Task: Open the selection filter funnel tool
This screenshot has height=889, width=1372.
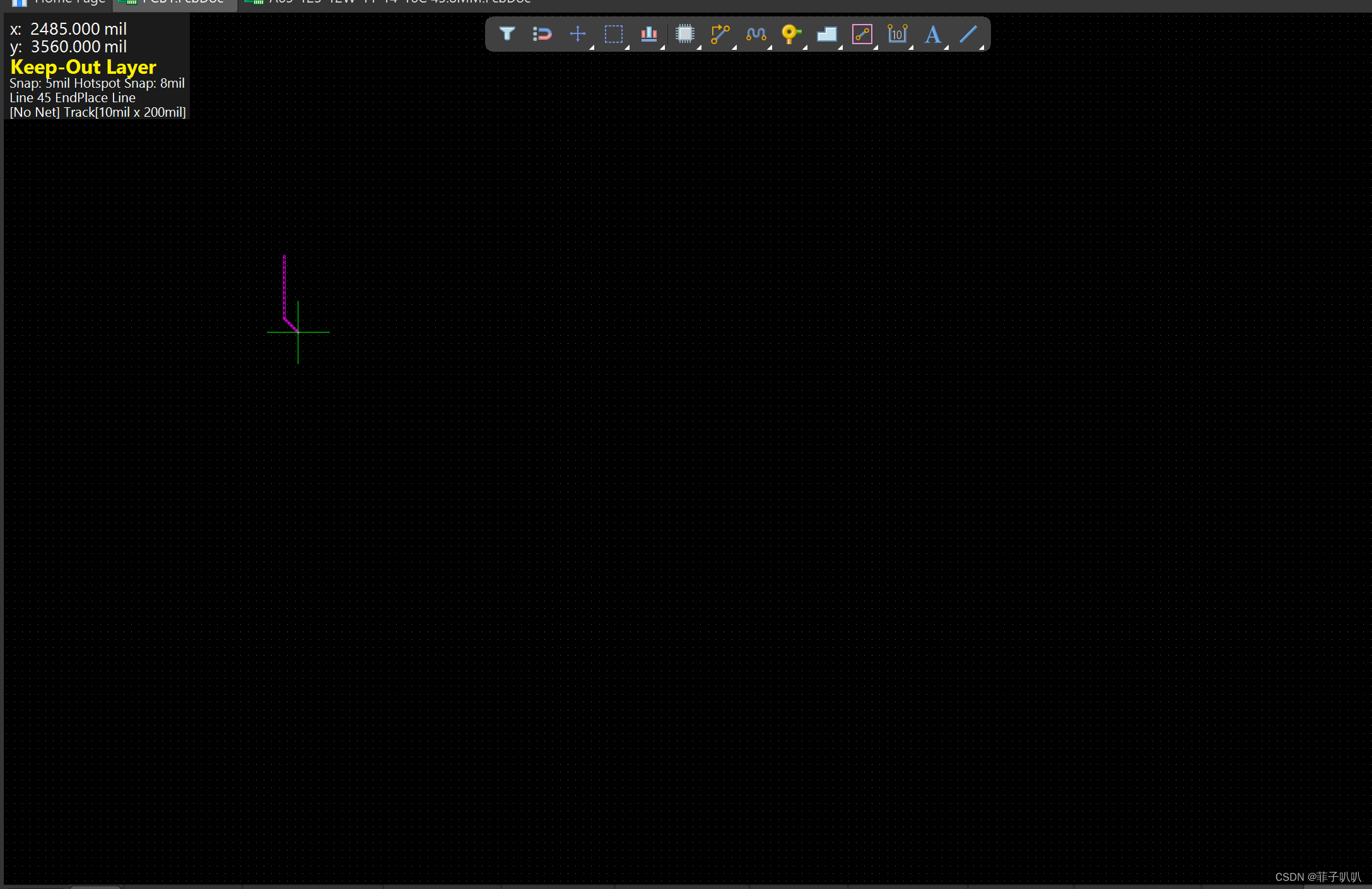Action: (x=507, y=33)
